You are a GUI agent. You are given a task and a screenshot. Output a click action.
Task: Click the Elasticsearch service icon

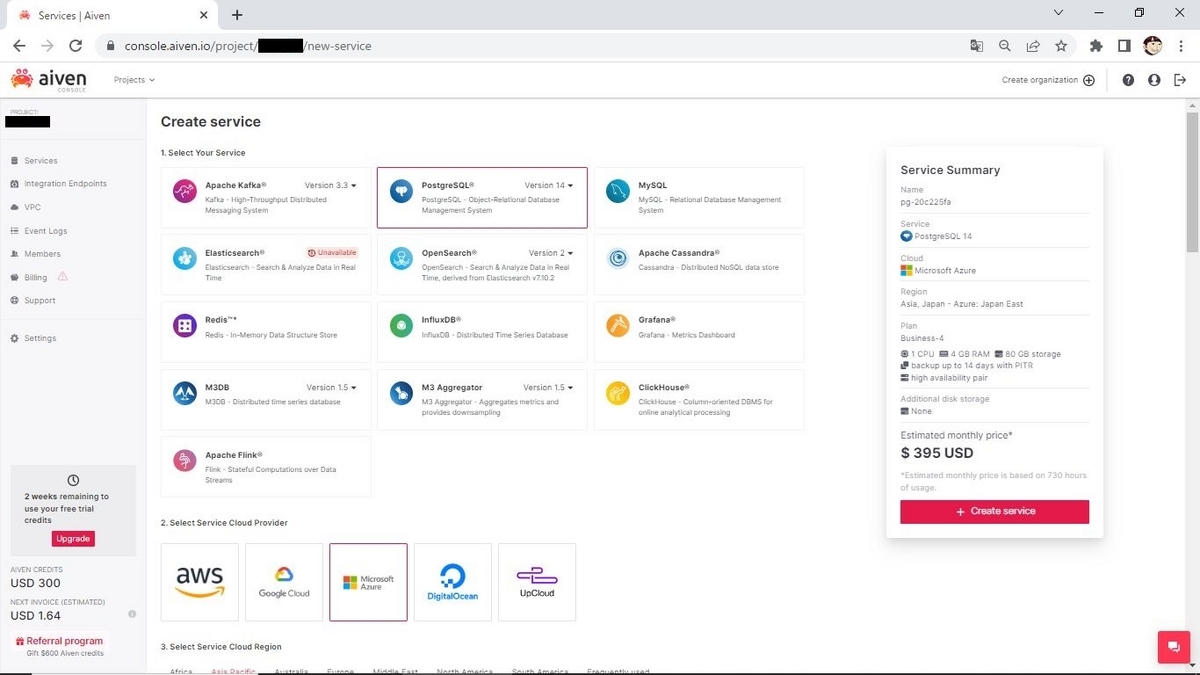coord(184,258)
